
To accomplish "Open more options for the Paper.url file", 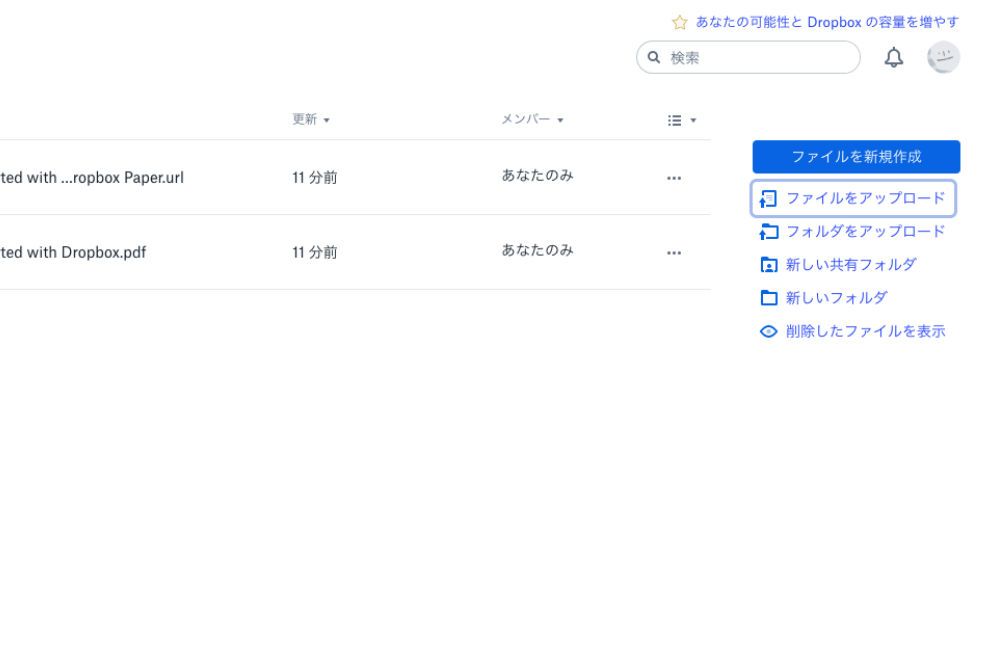I will (674, 178).
